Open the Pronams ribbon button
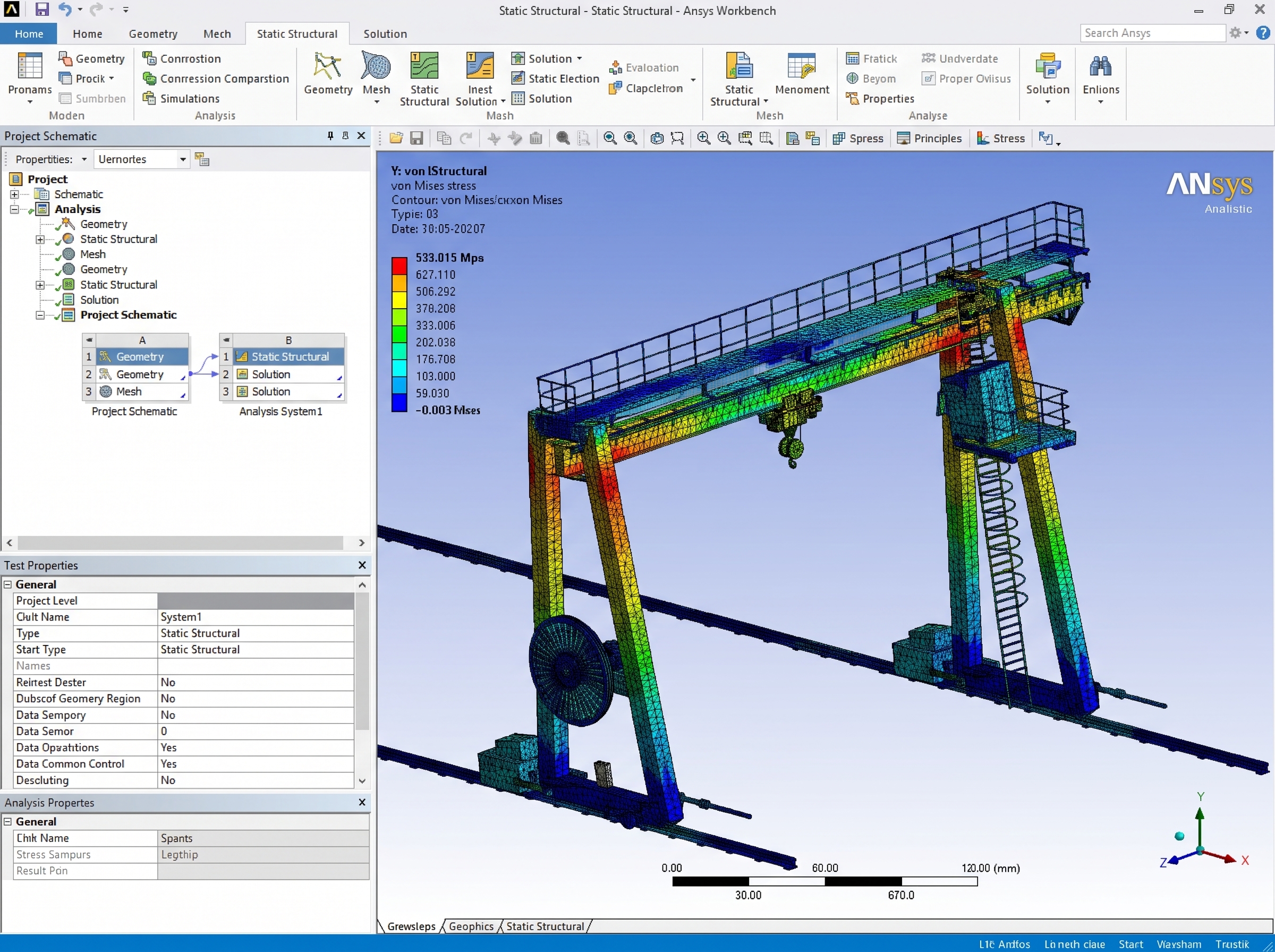Image resolution: width=1275 pixels, height=952 pixels. [30, 78]
